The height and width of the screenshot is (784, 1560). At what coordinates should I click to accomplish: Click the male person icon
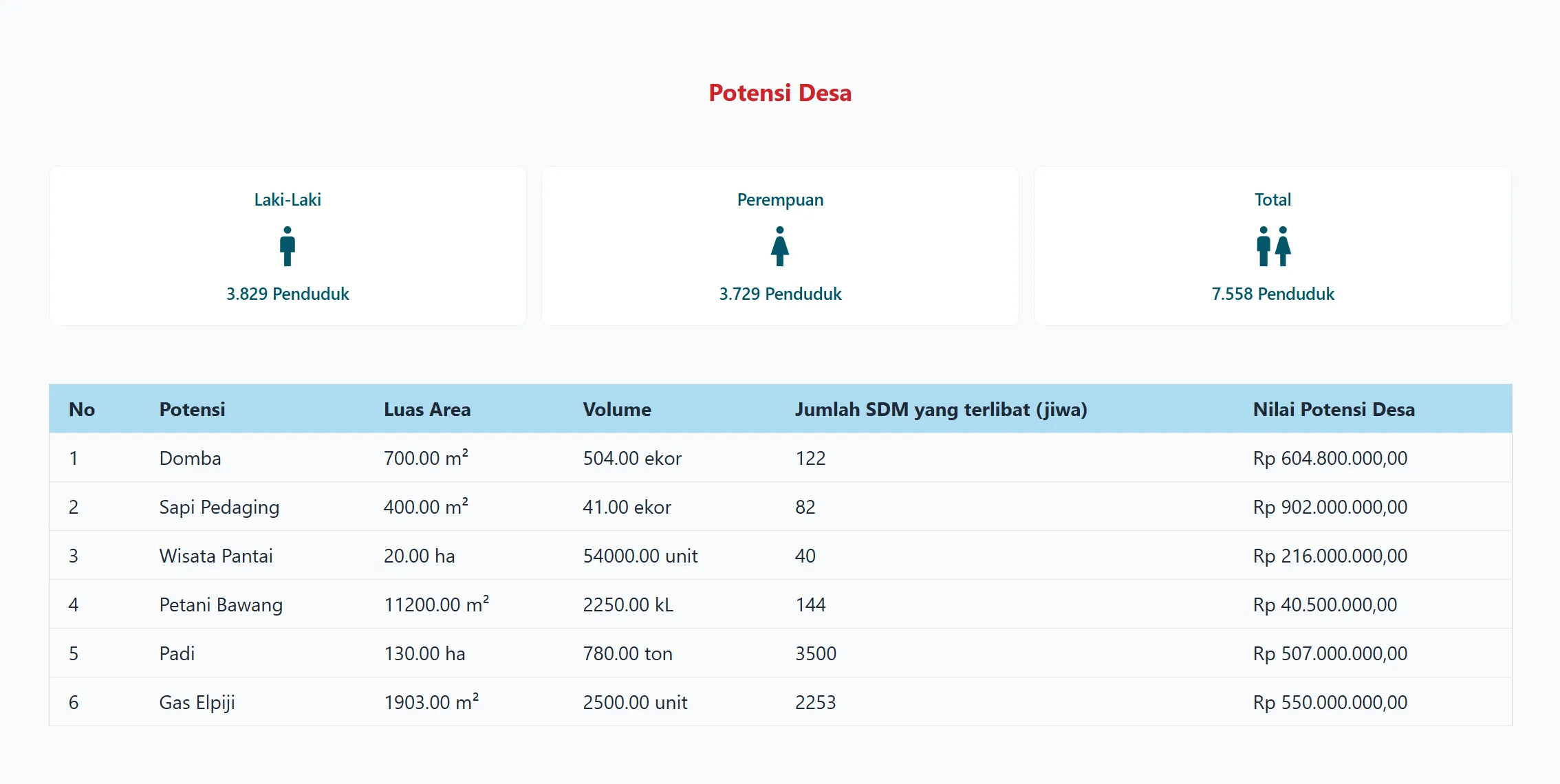(x=288, y=246)
